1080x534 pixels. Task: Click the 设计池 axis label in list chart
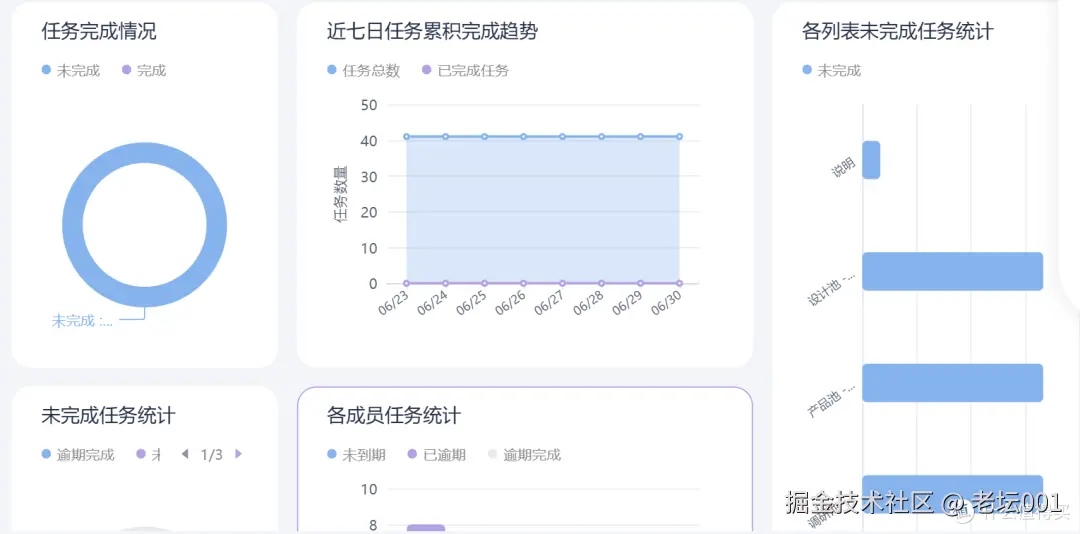pyautogui.click(x=831, y=290)
